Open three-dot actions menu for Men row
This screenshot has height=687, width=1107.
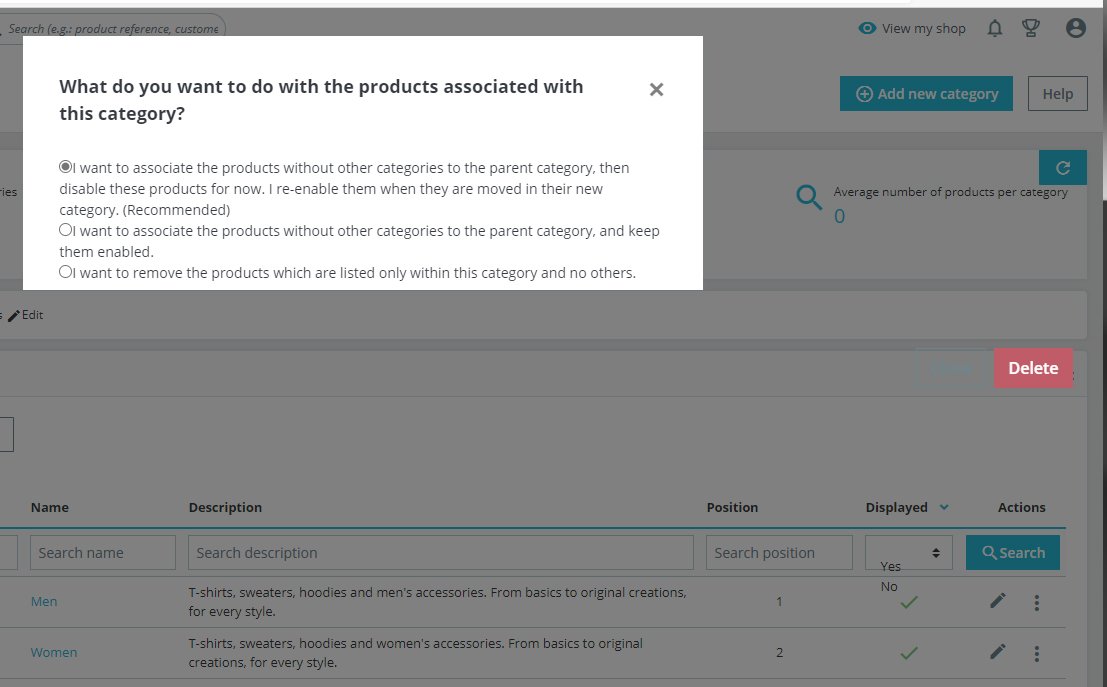pos(1037,603)
